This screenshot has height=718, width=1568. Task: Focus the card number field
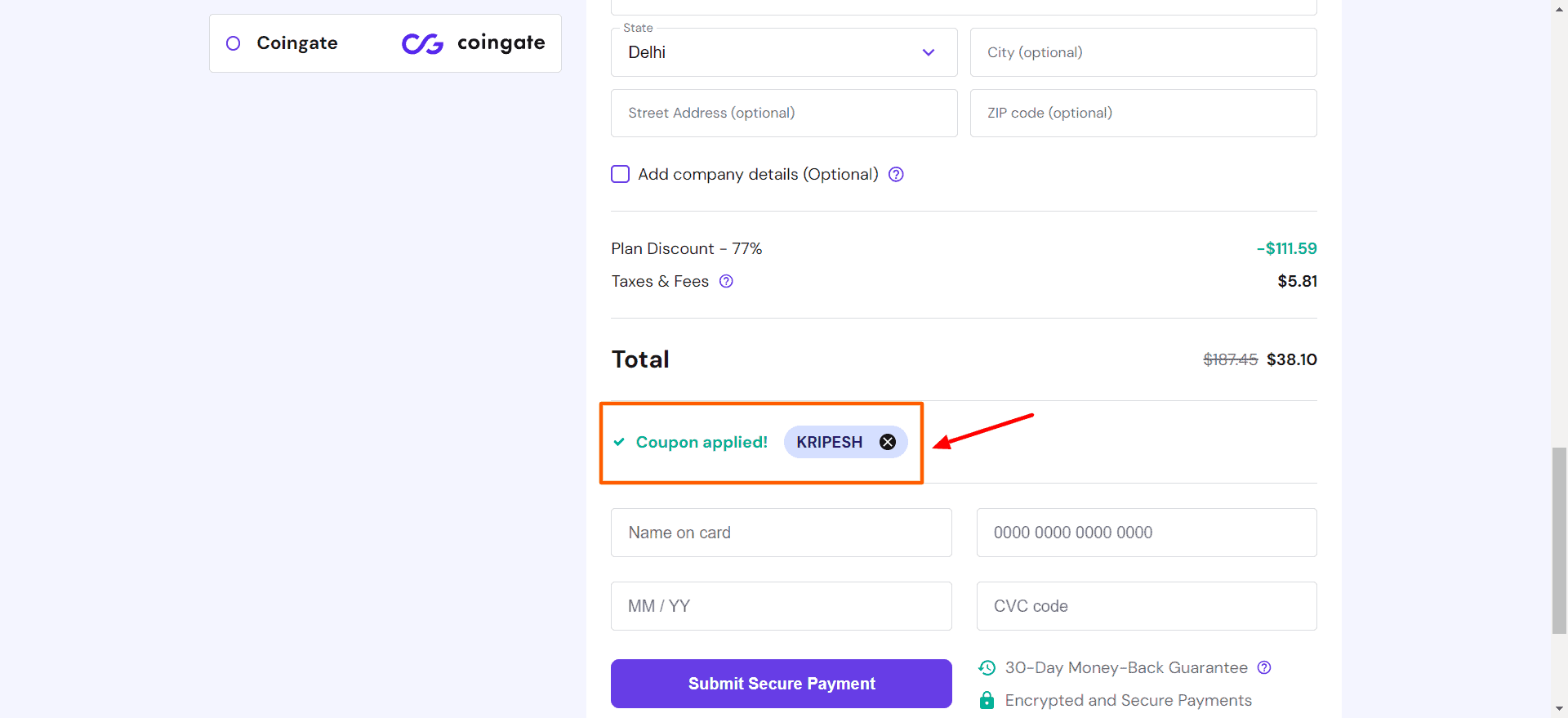(1146, 533)
